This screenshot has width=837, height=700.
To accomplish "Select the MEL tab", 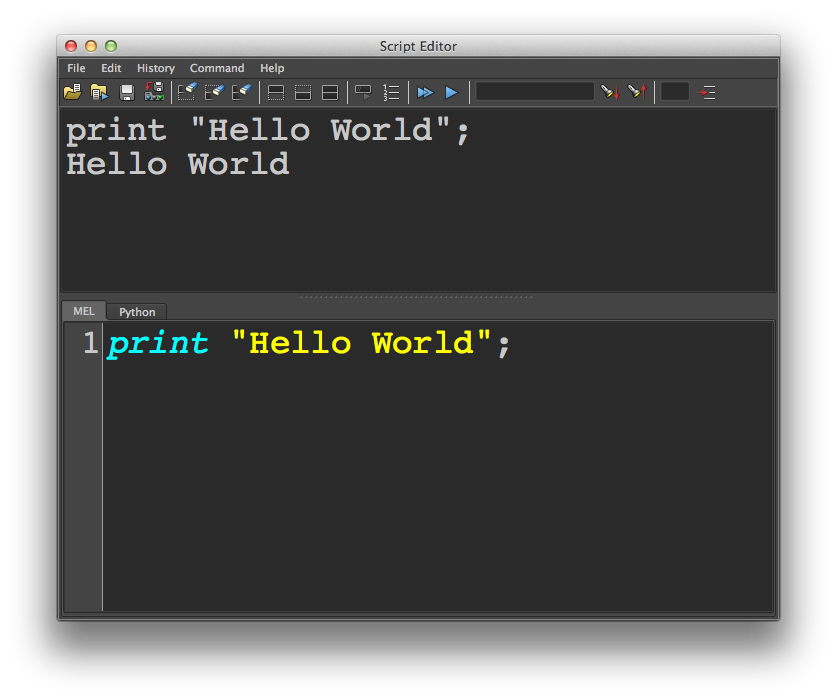I will pyautogui.click(x=83, y=311).
